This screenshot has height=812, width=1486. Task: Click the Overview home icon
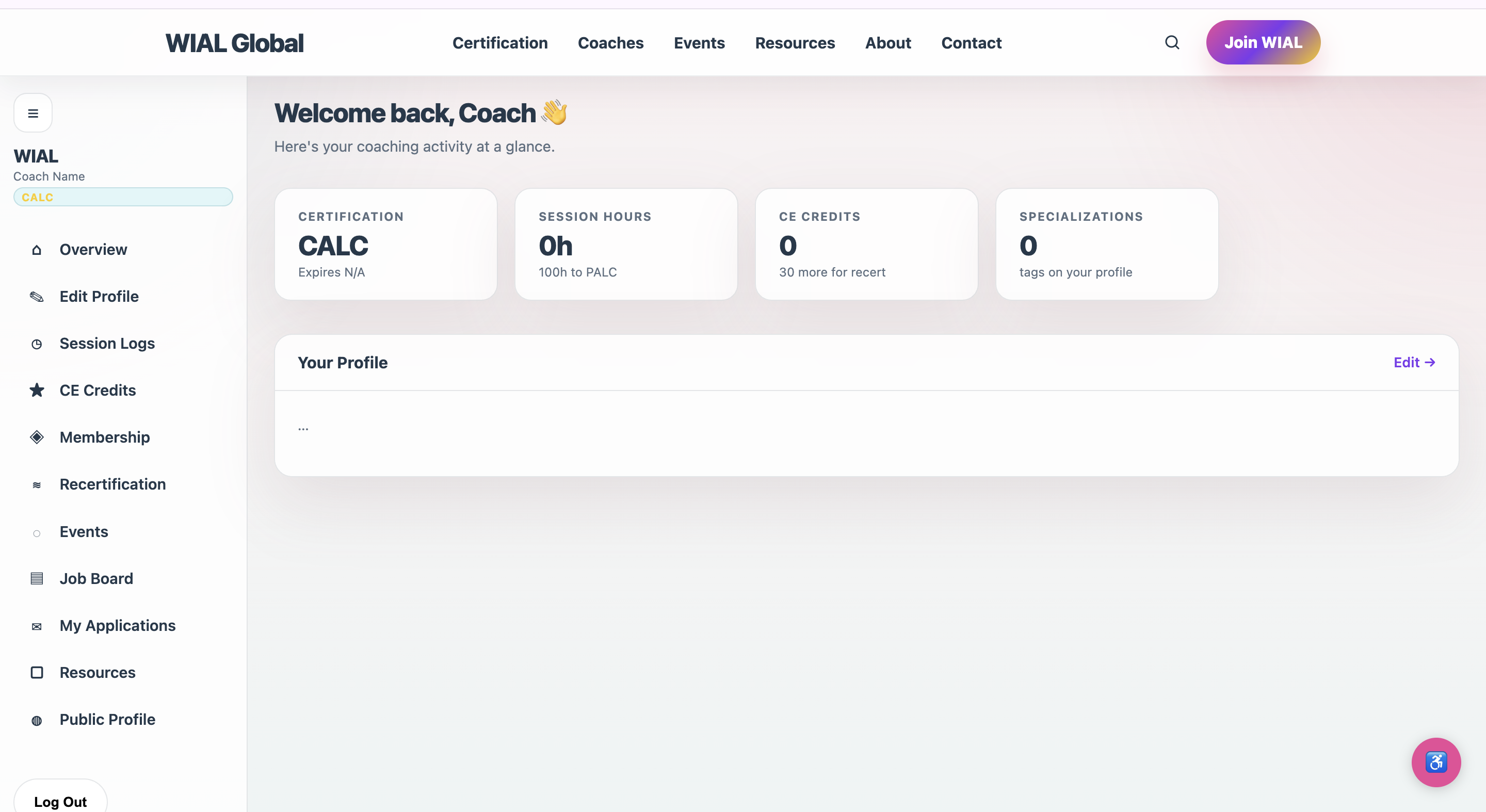point(37,250)
